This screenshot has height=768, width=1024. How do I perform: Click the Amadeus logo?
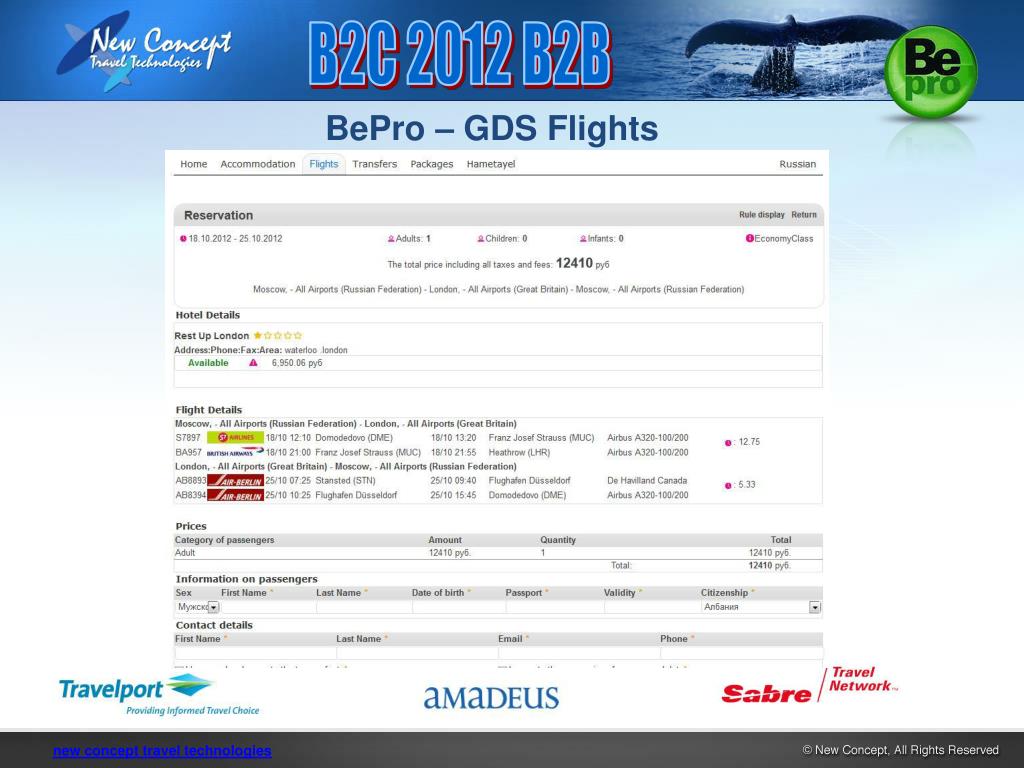click(491, 697)
